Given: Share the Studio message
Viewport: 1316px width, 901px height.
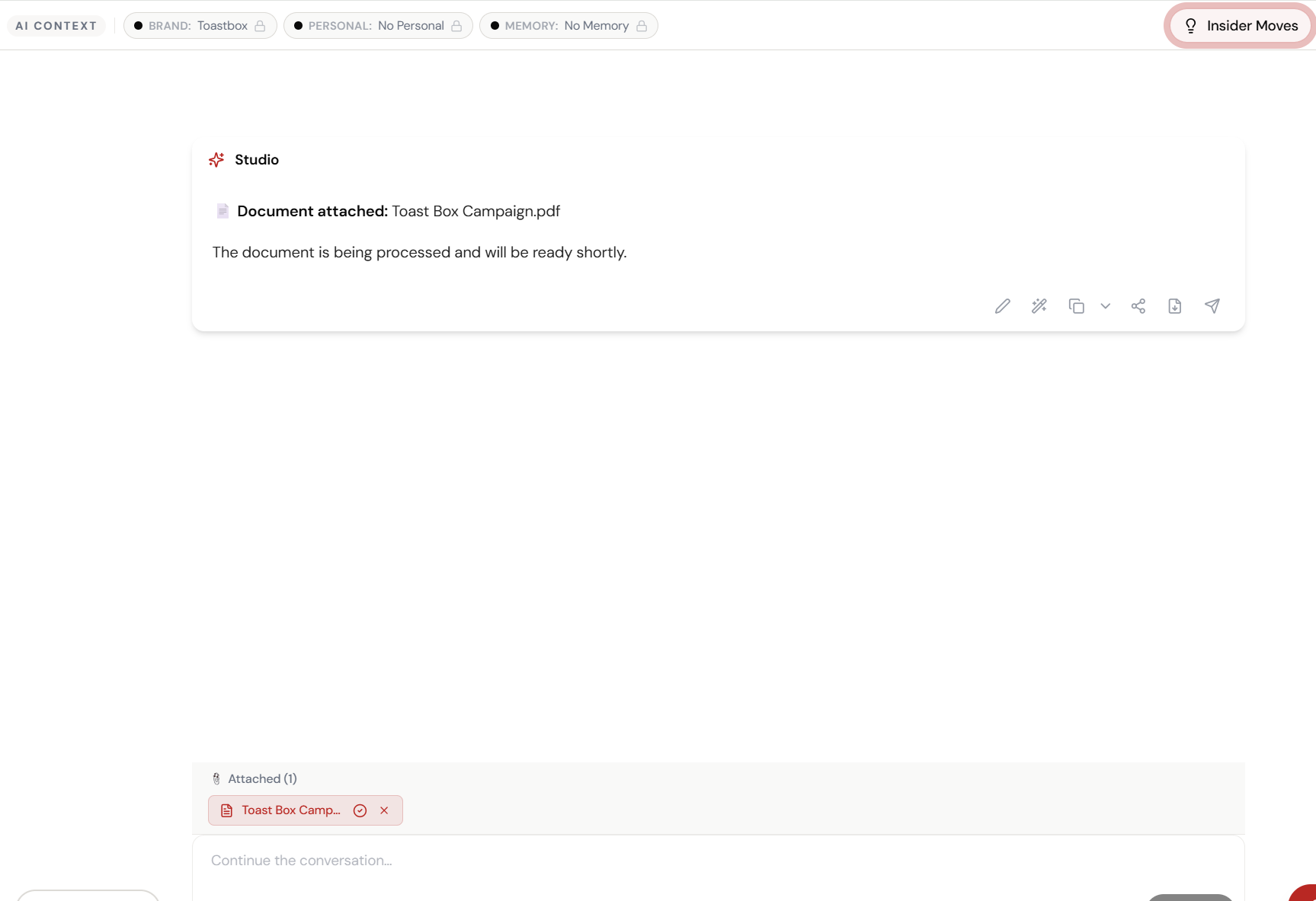Looking at the screenshot, I should 1138,305.
